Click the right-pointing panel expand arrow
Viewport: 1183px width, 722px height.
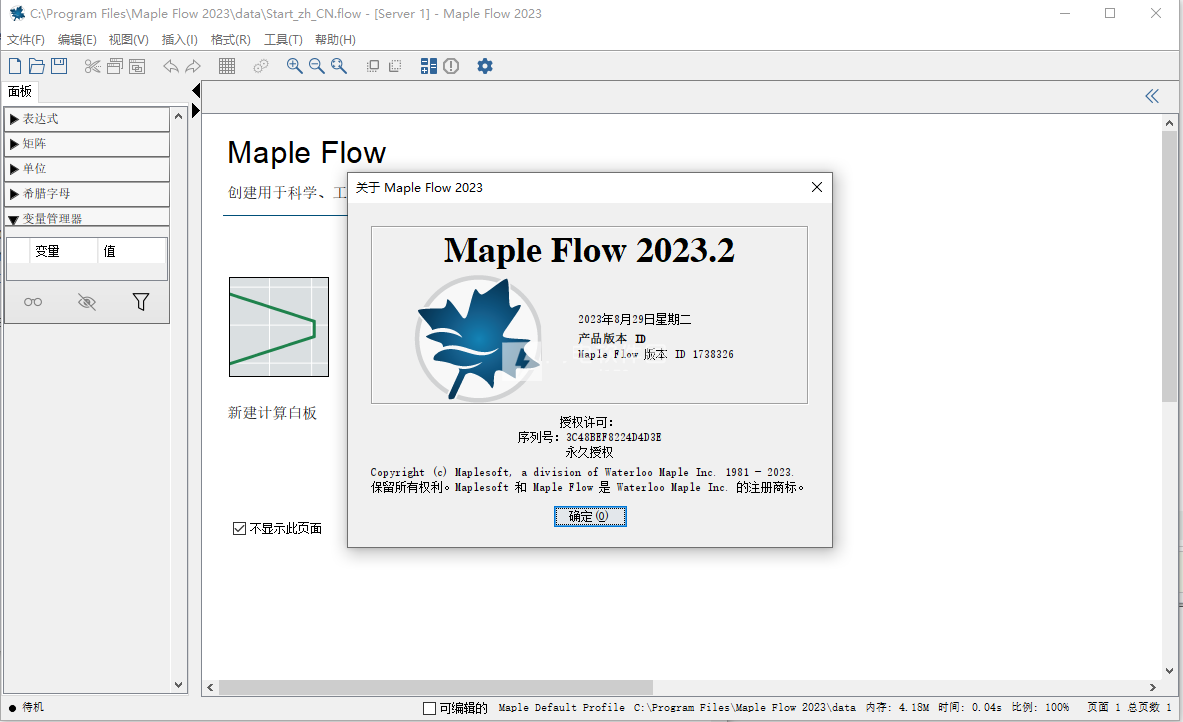click(196, 110)
